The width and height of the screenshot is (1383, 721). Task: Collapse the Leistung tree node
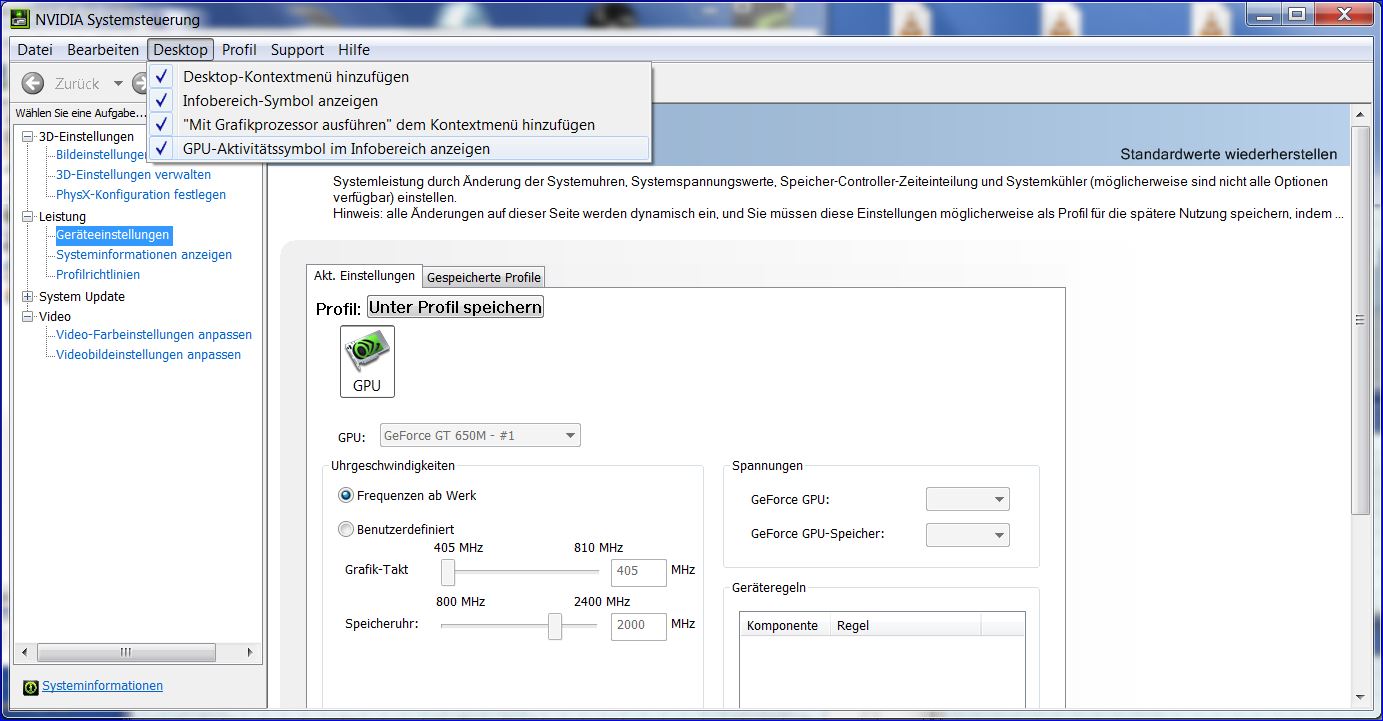click(27, 216)
